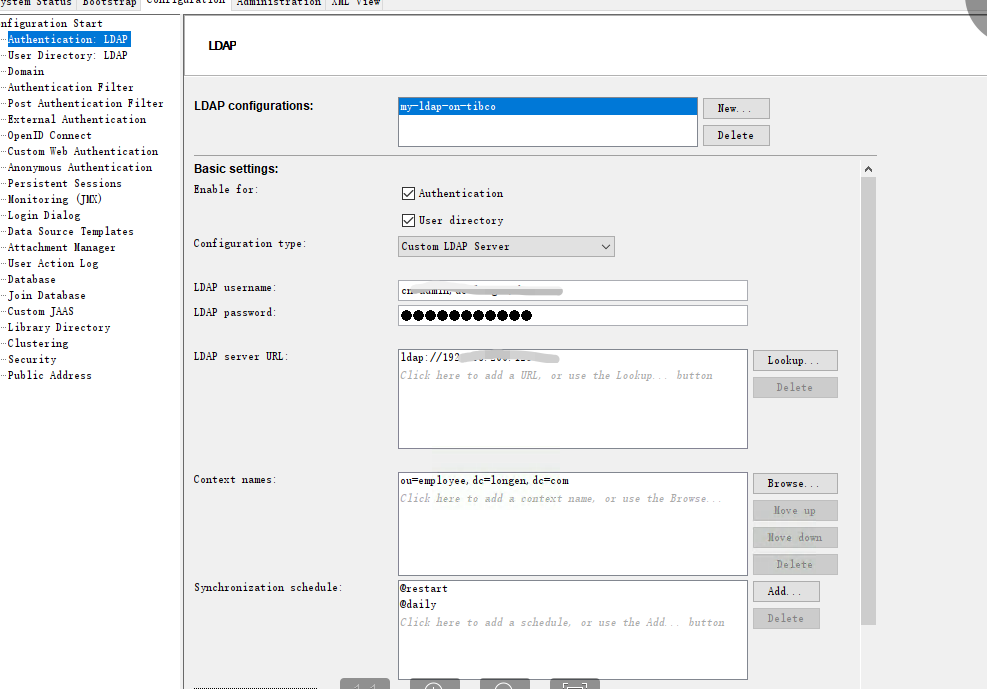Toggle the User directory checkbox
This screenshot has height=689, width=987.
(x=408, y=220)
